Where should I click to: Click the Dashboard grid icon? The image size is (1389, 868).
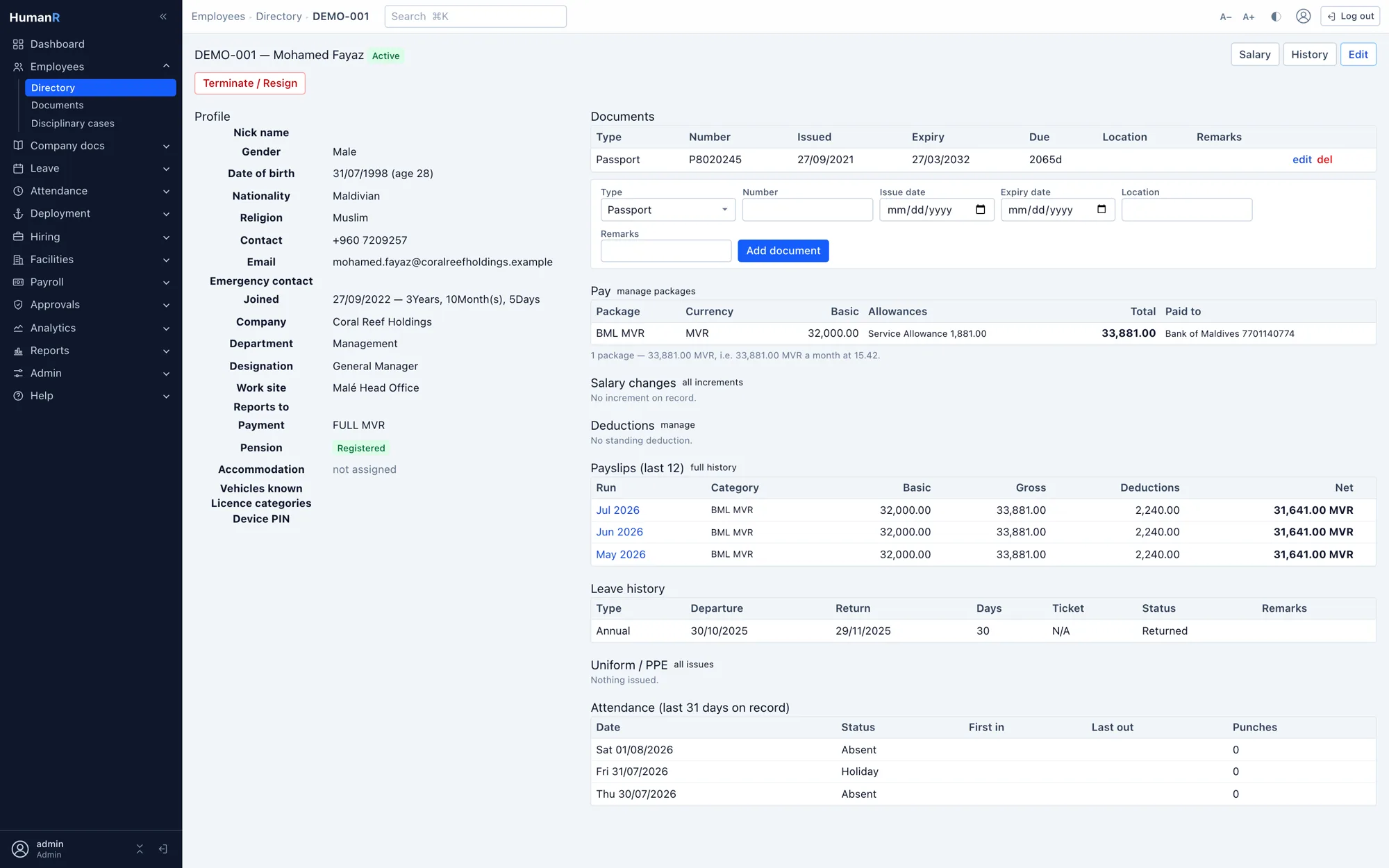tap(18, 44)
